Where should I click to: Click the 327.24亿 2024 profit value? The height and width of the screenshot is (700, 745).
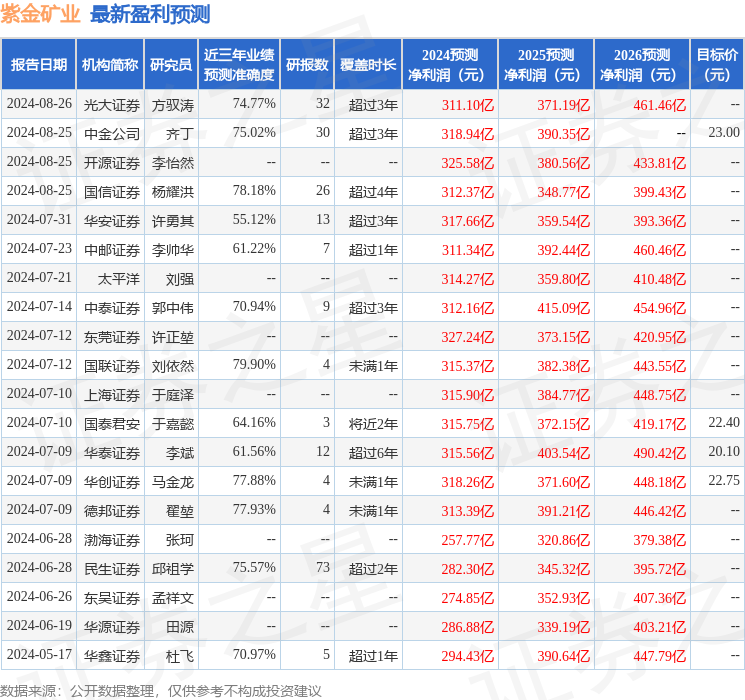(468, 336)
